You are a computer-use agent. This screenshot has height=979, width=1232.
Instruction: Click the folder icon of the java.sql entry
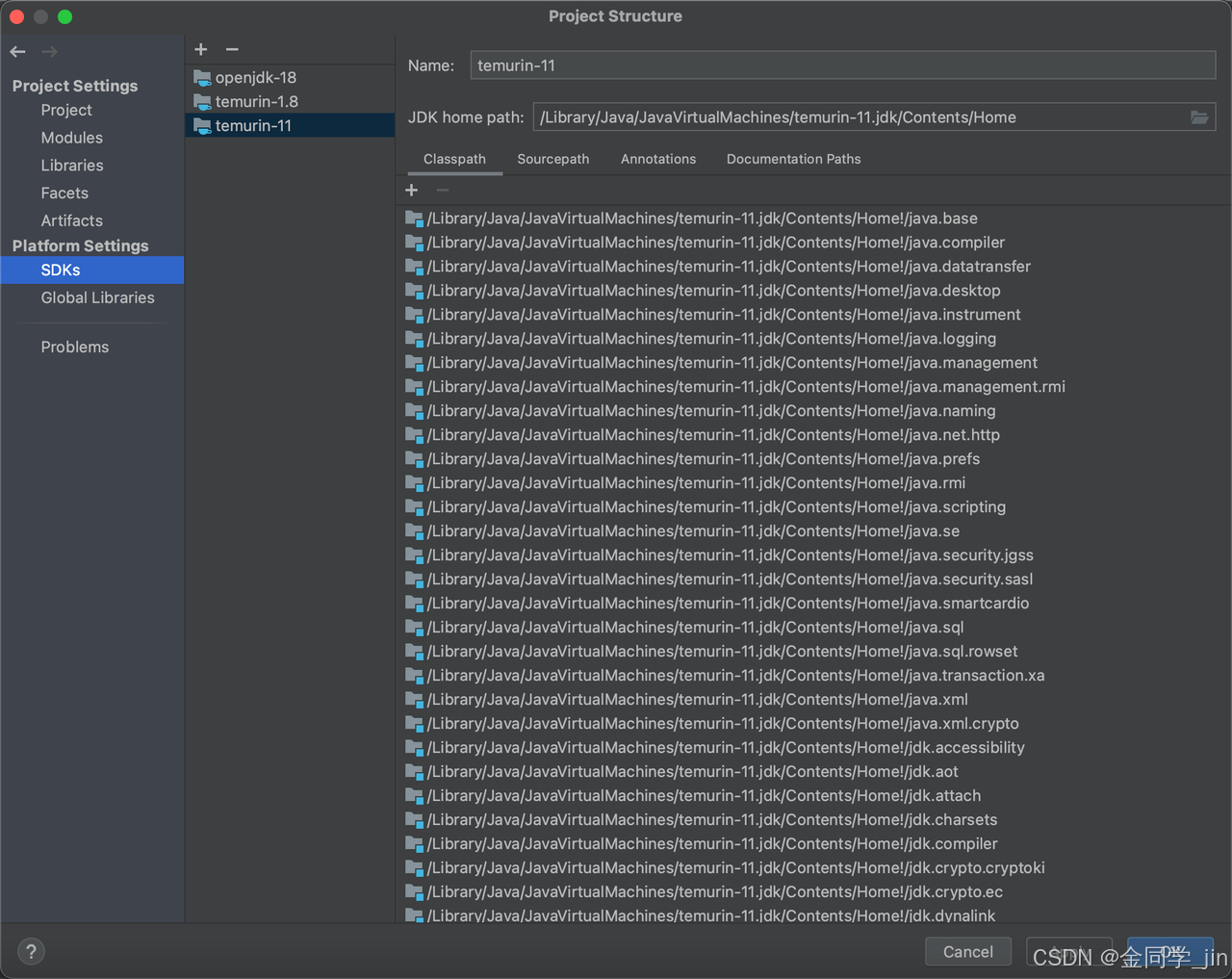pyautogui.click(x=415, y=628)
